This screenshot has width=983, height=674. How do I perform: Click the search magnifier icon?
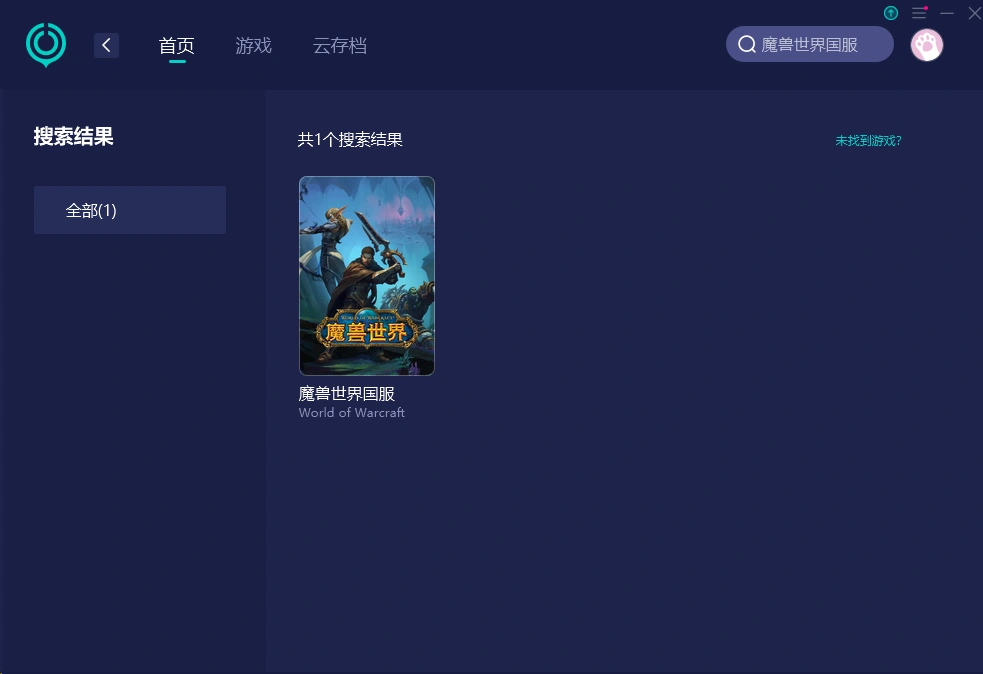point(747,45)
